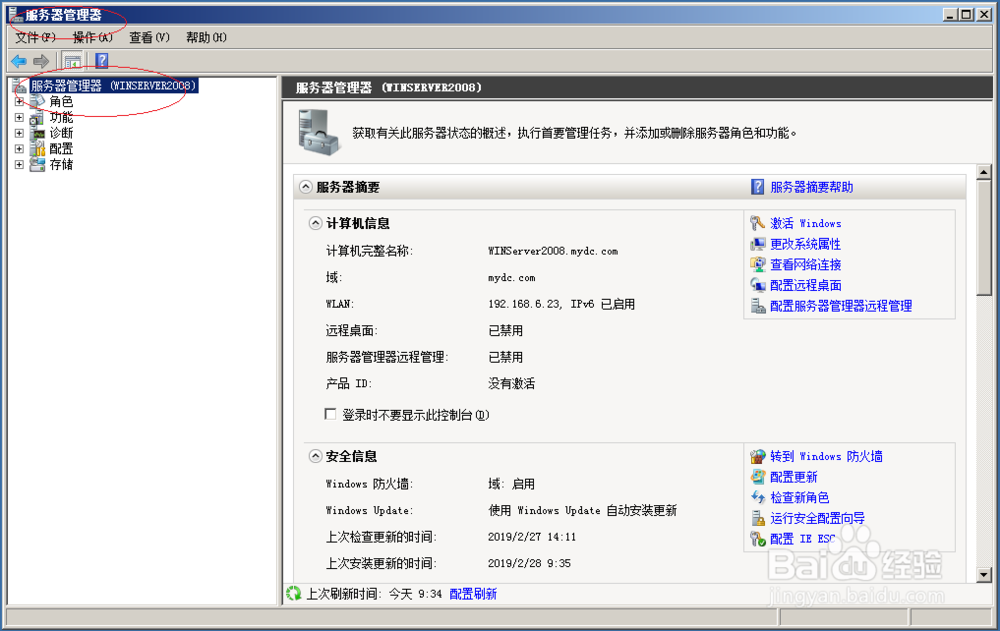Open the 查看 menu

pos(146,36)
